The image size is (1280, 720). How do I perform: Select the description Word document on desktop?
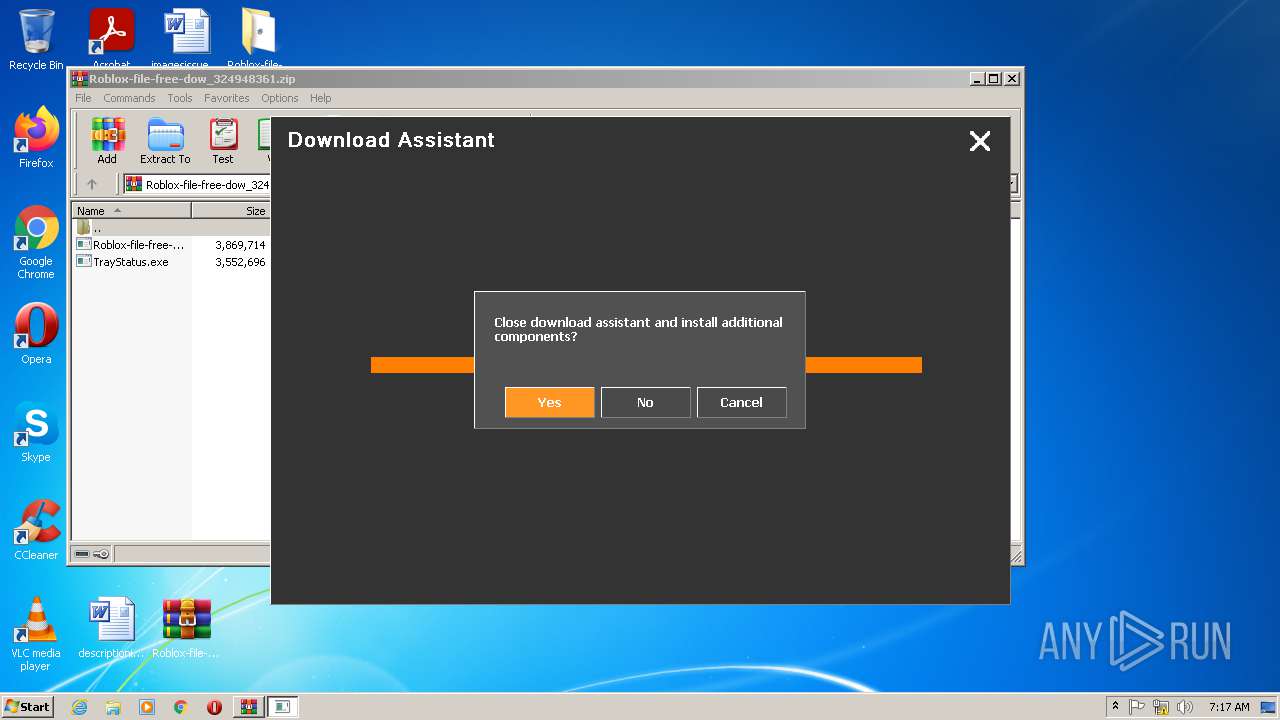coord(111,629)
